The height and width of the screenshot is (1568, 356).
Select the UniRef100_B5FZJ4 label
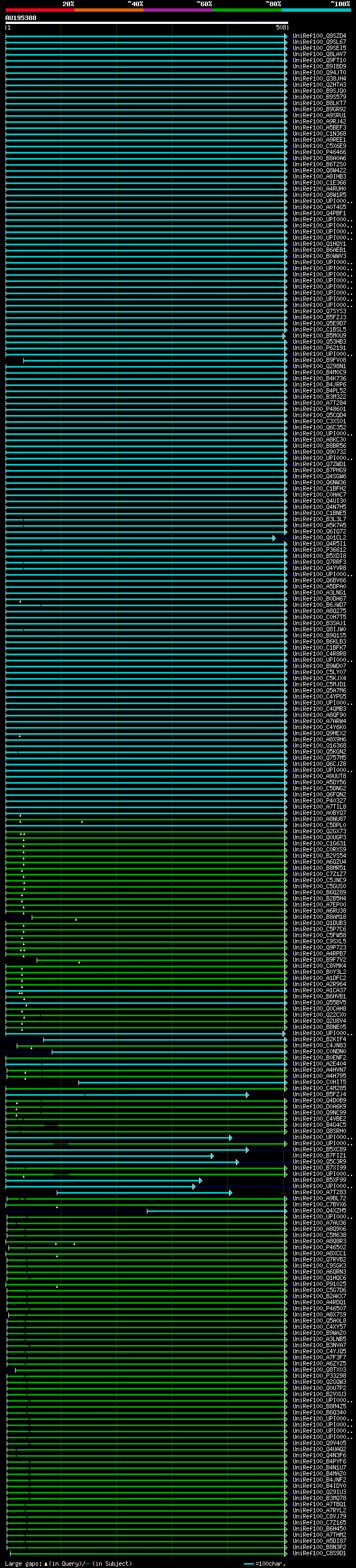click(x=319, y=1095)
